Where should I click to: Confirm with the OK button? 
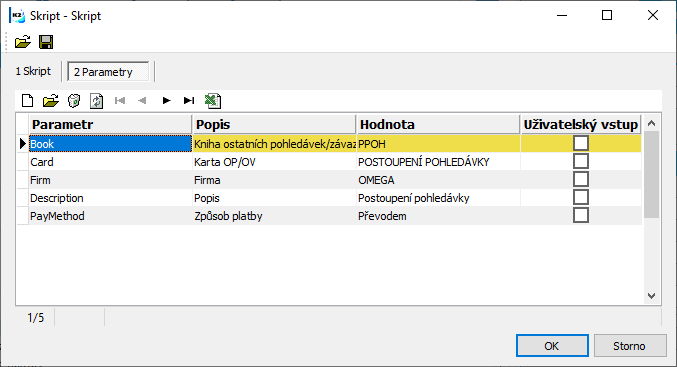[552, 346]
